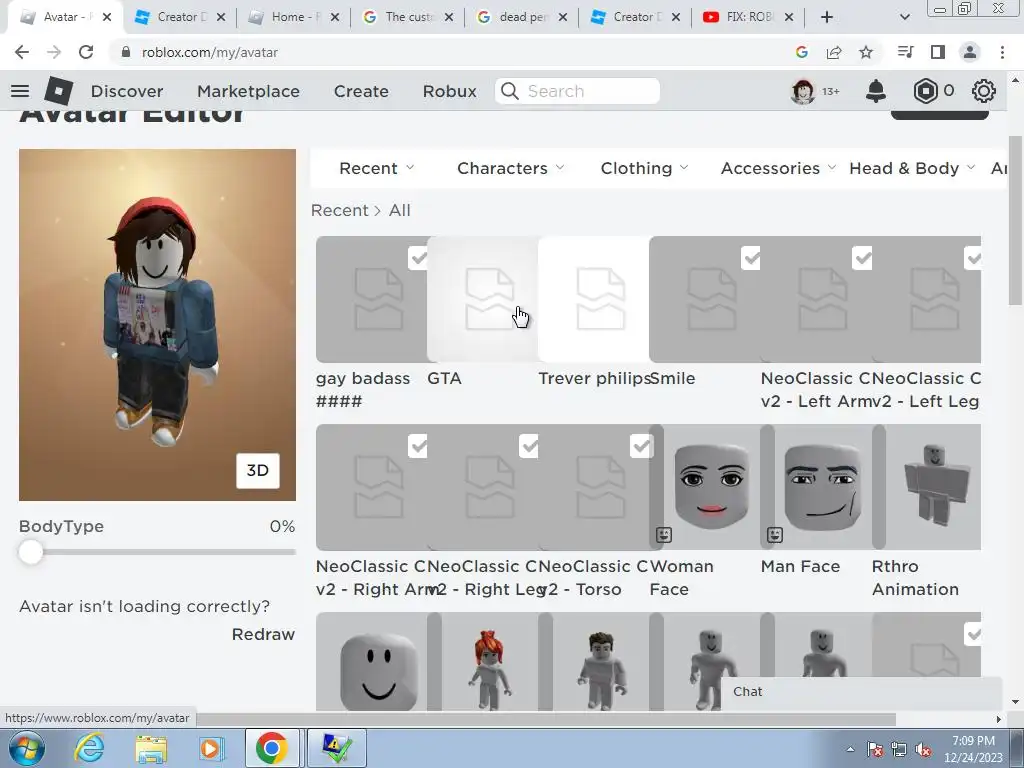This screenshot has width=1024, height=768.
Task: Go to the Roblox home logo
Action: [58, 91]
